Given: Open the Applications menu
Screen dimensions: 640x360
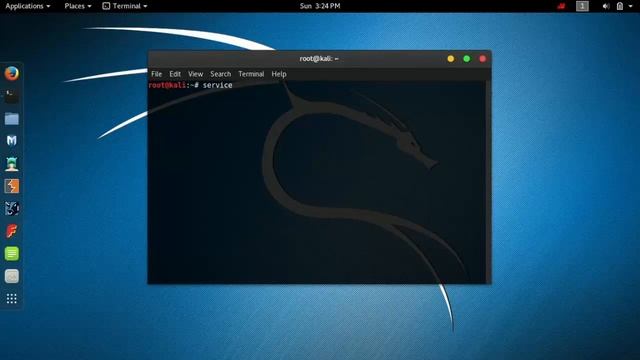Looking at the screenshot, I should click(x=28, y=6).
